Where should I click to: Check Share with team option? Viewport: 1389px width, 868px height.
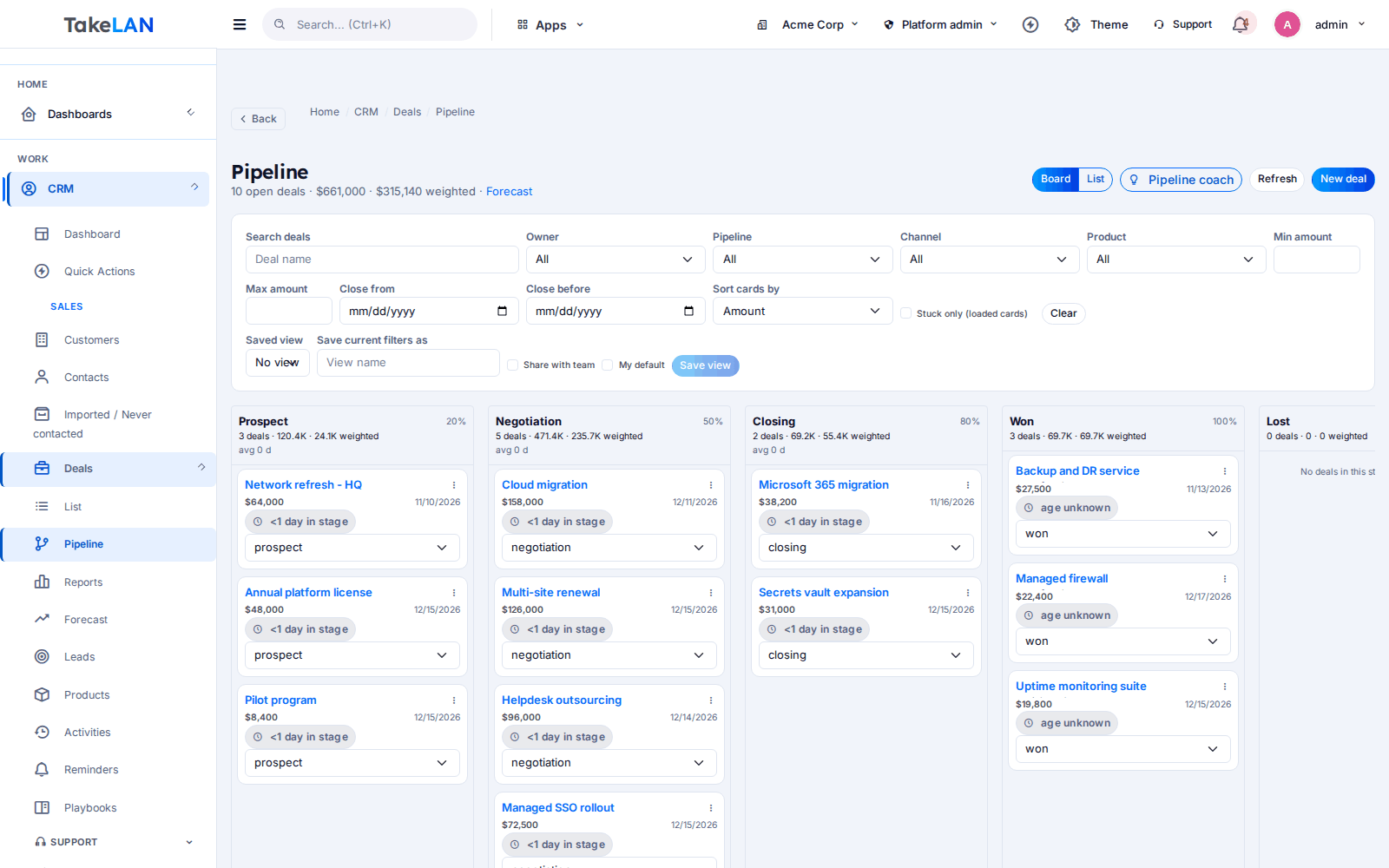point(512,365)
